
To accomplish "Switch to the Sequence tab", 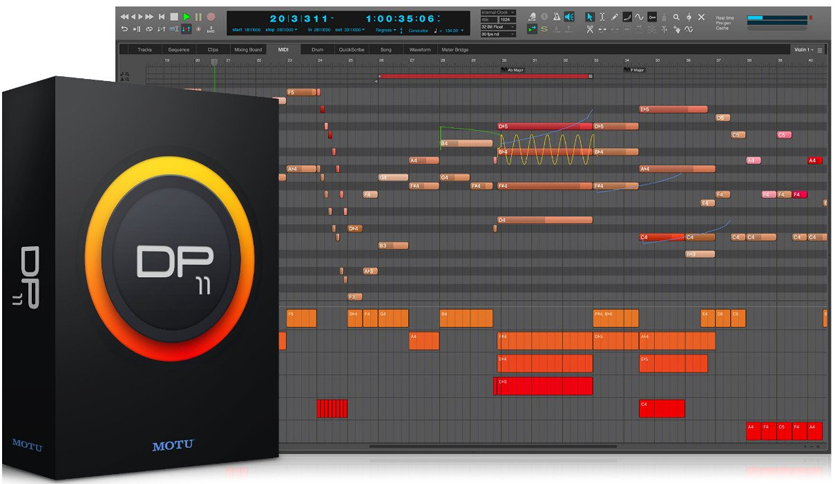I will (x=179, y=50).
